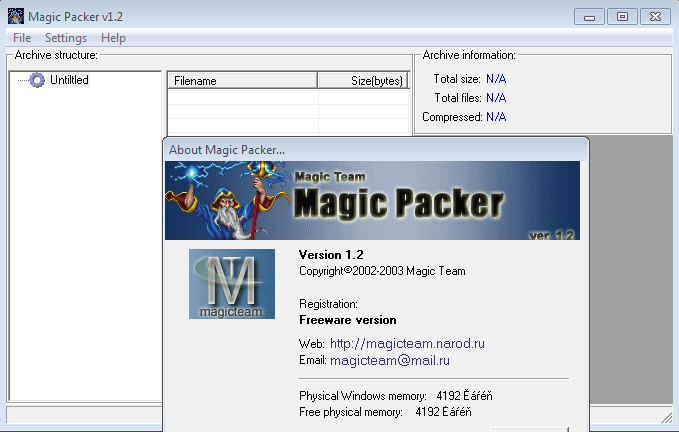
Task: Minimize the Magic Packer window
Action: pyautogui.click(x=592, y=16)
